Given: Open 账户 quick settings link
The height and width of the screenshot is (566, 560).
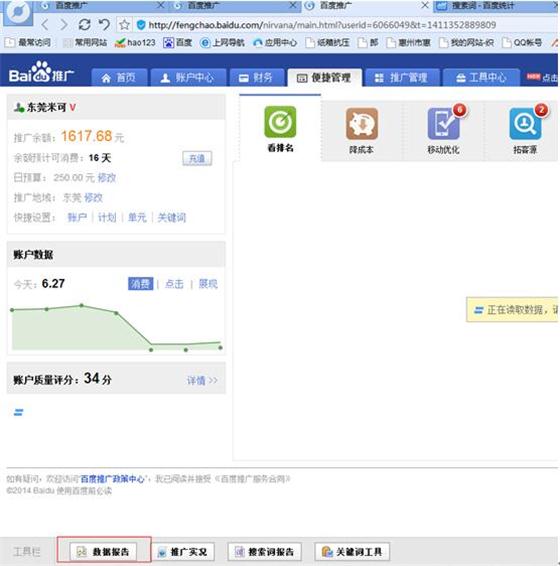Looking at the screenshot, I should [77, 217].
